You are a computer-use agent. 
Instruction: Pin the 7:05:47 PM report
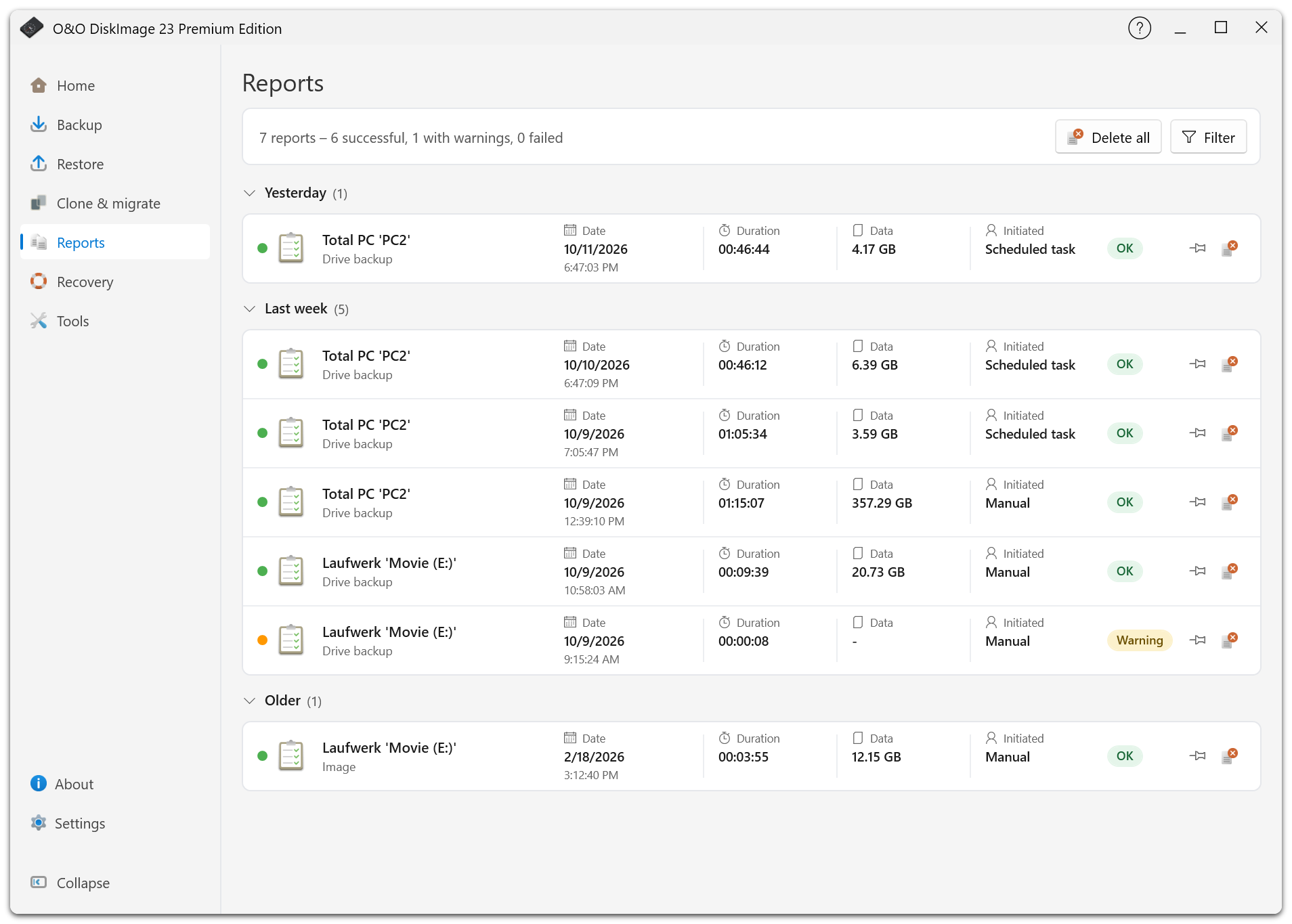[x=1197, y=433]
